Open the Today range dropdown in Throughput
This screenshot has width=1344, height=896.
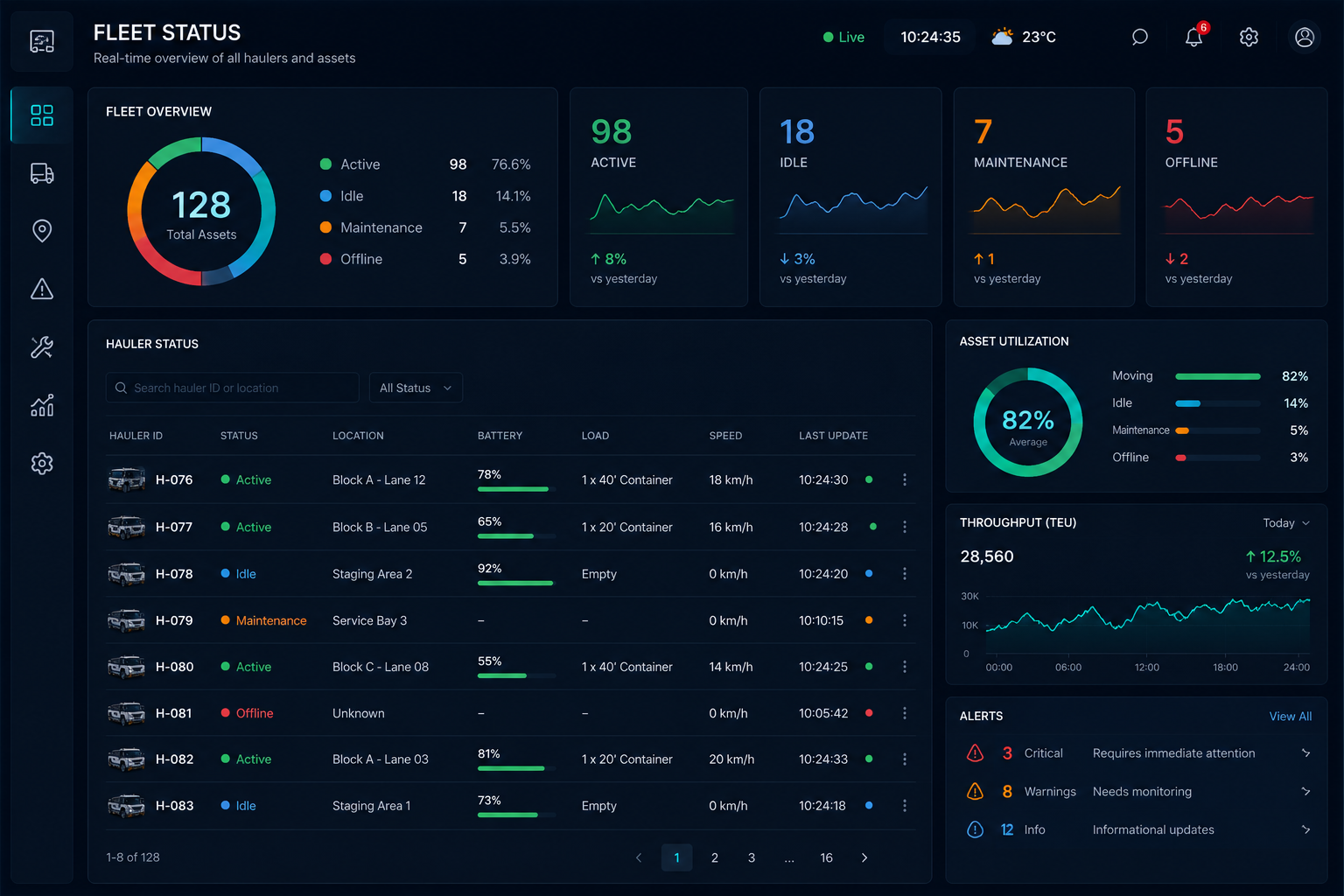click(x=1286, y=523)
